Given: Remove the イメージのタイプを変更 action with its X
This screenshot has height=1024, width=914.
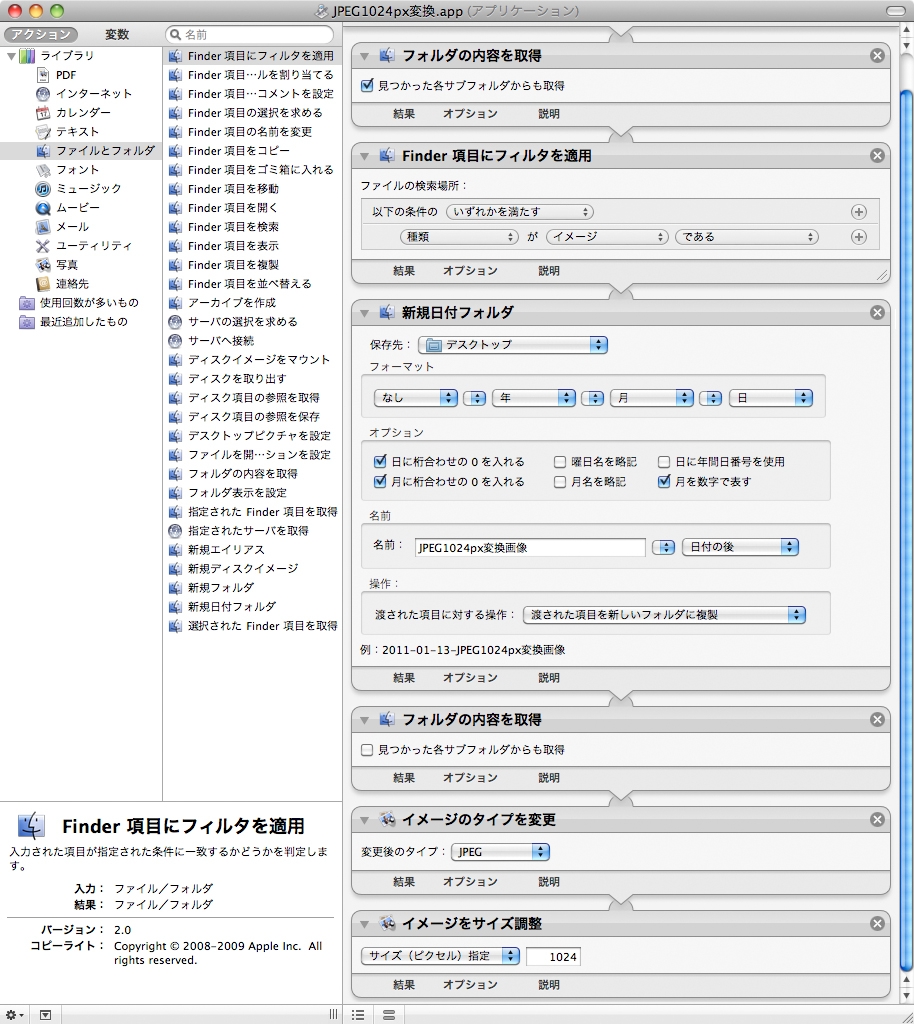Looking at the screenshot, I should [x=877, y=819].
